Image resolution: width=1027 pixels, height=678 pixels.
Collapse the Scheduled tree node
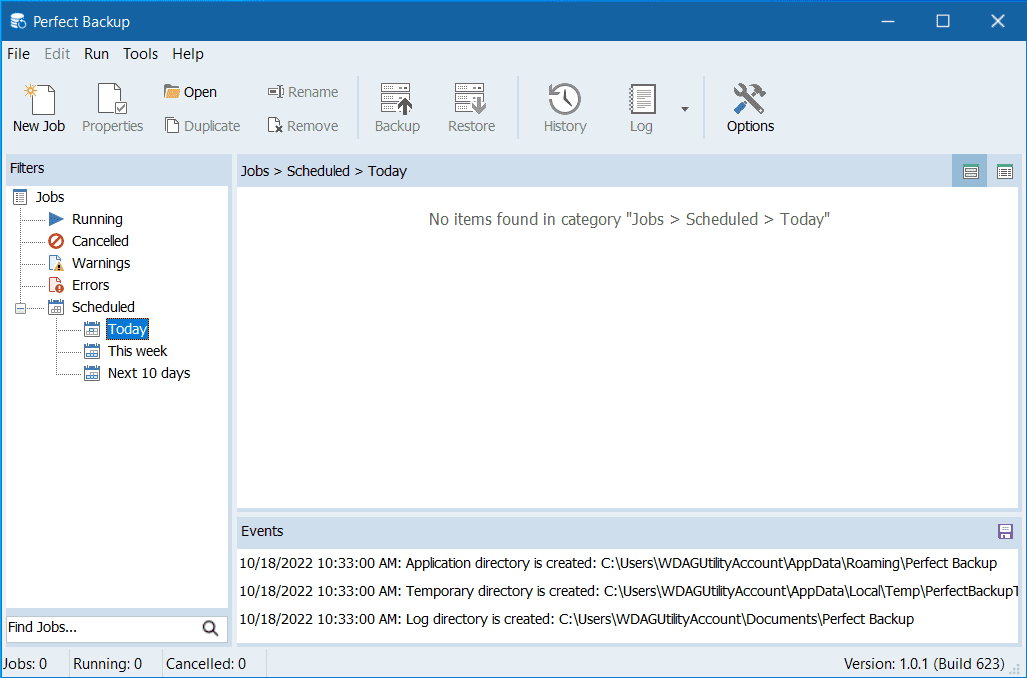click(x=20, y=307)
